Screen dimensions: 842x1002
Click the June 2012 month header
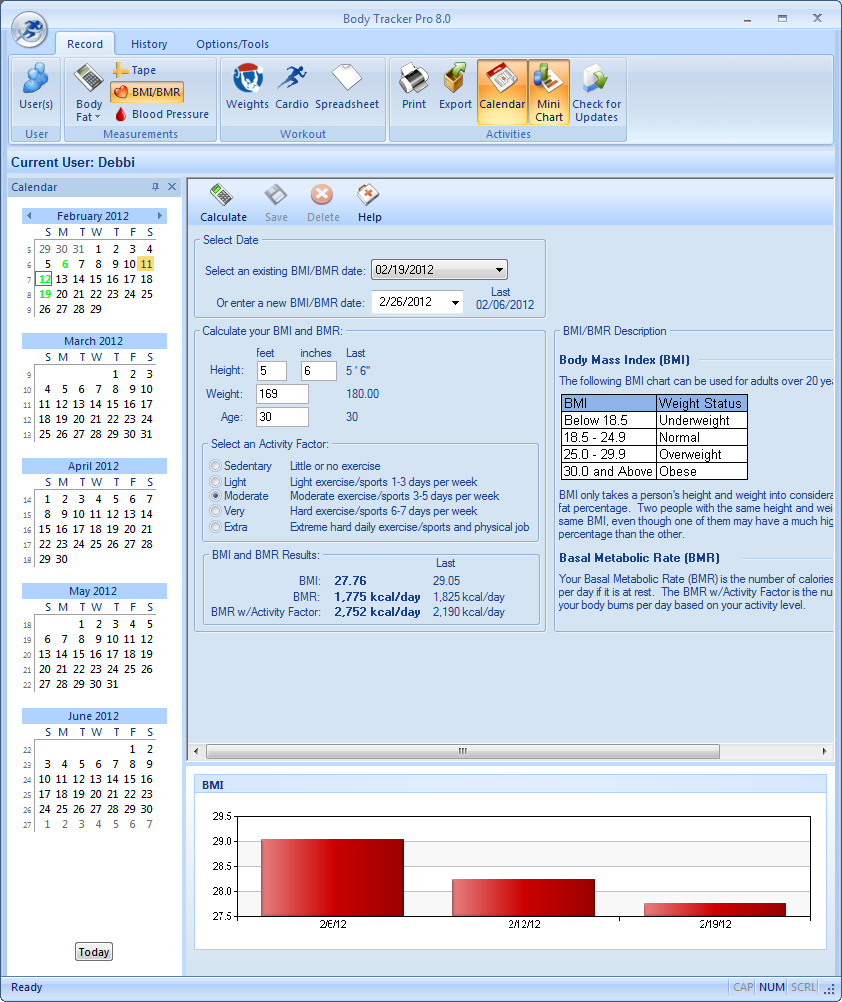[x=93, y=716]
